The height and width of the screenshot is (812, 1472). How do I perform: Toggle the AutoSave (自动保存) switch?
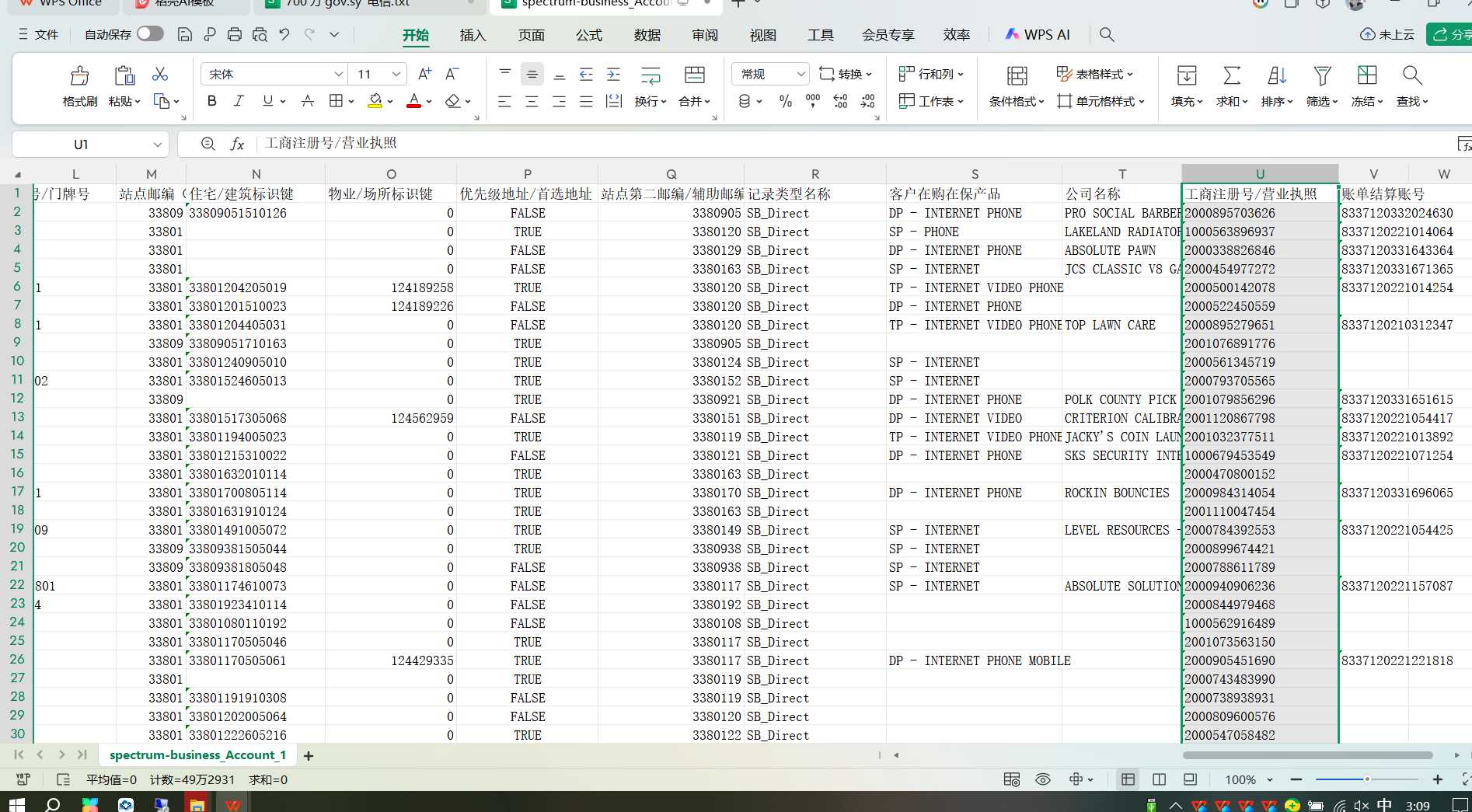point(150,33)
